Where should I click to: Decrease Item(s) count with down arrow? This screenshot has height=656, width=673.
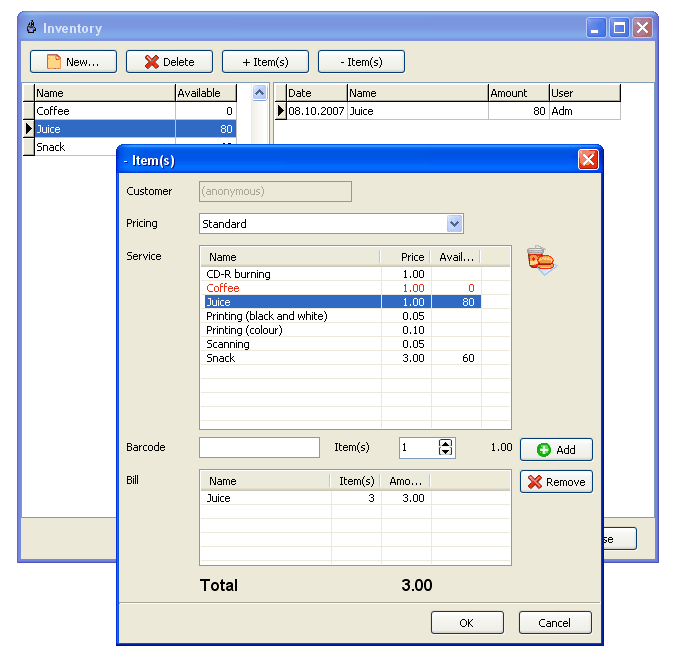[446, 453]
